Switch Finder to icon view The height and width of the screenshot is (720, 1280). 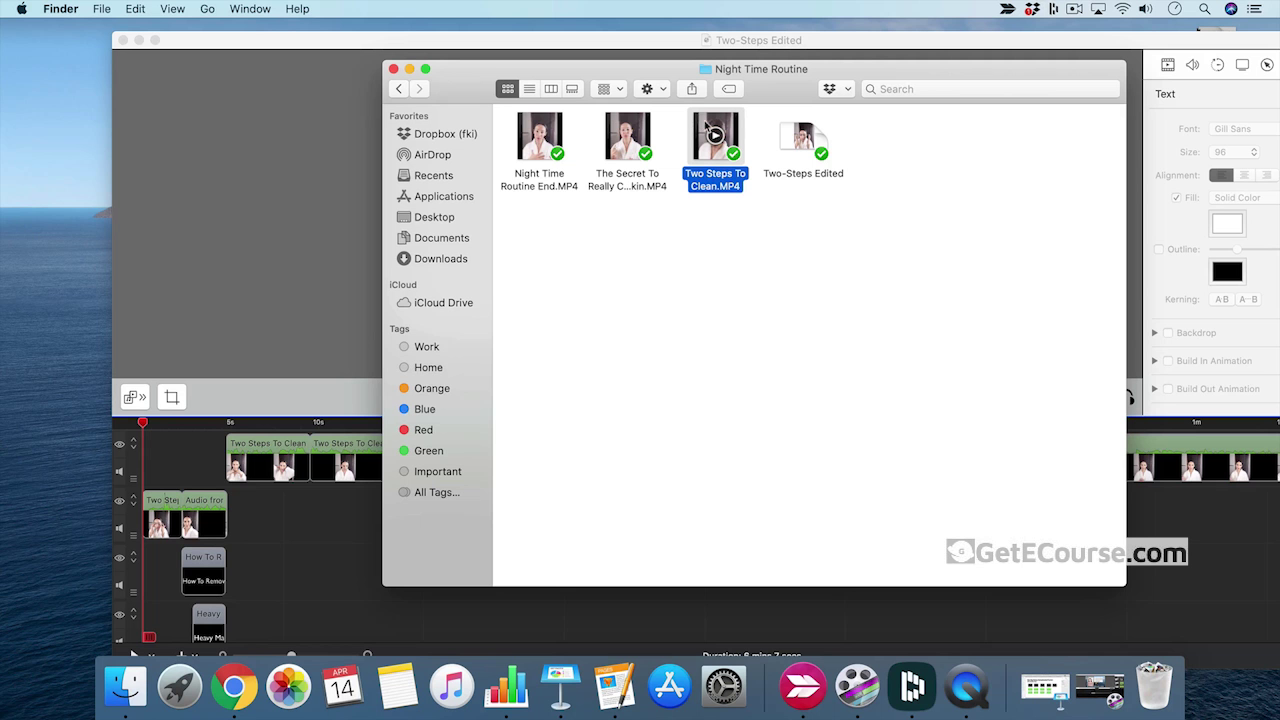pos(508,89)
